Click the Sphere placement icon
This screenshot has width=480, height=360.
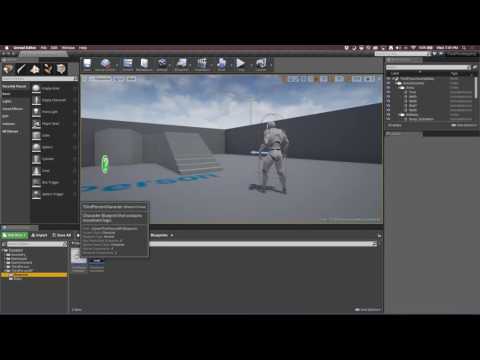point(36,147)
